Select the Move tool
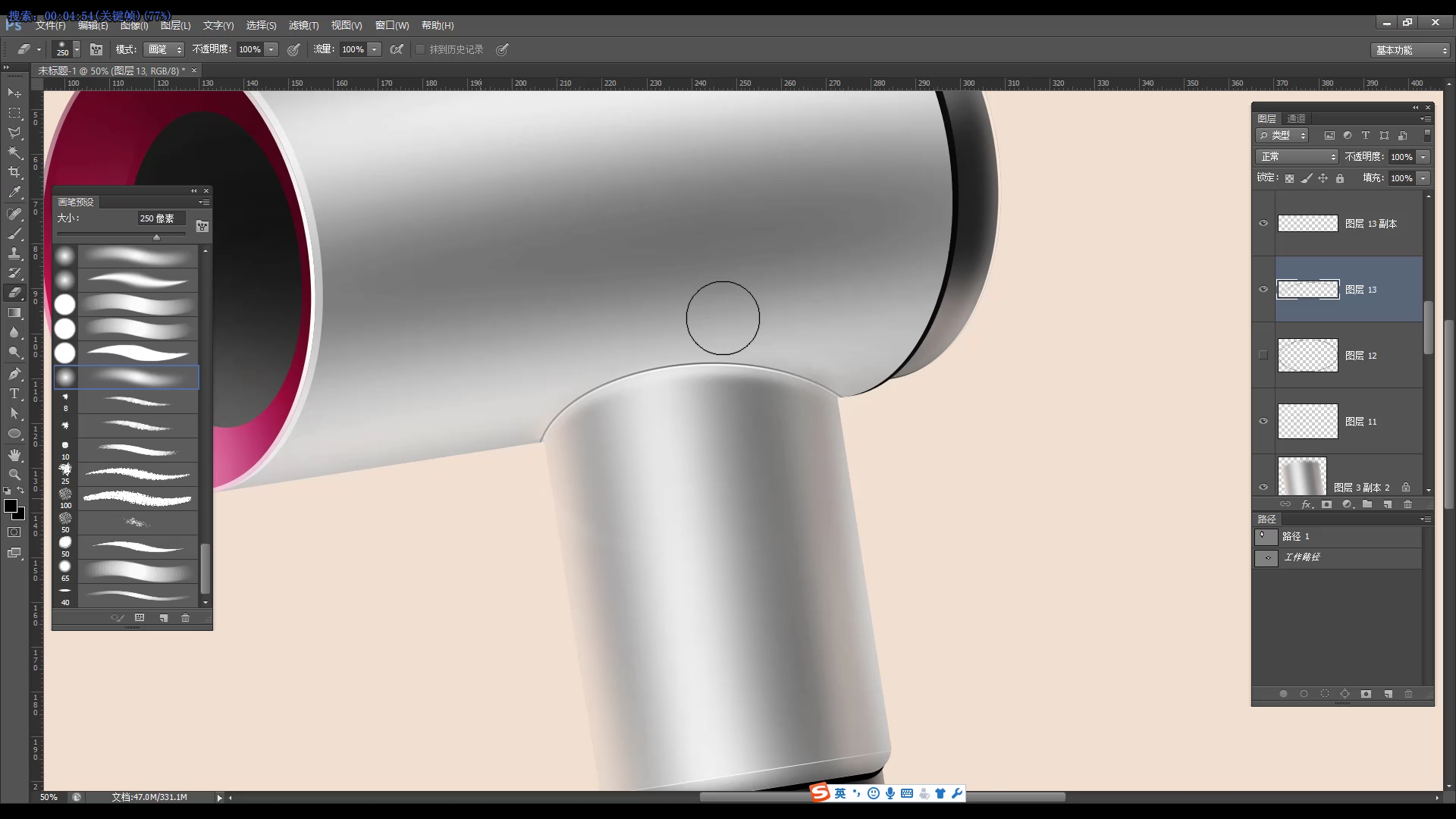The image size is (1456, 819). point(14,93)
